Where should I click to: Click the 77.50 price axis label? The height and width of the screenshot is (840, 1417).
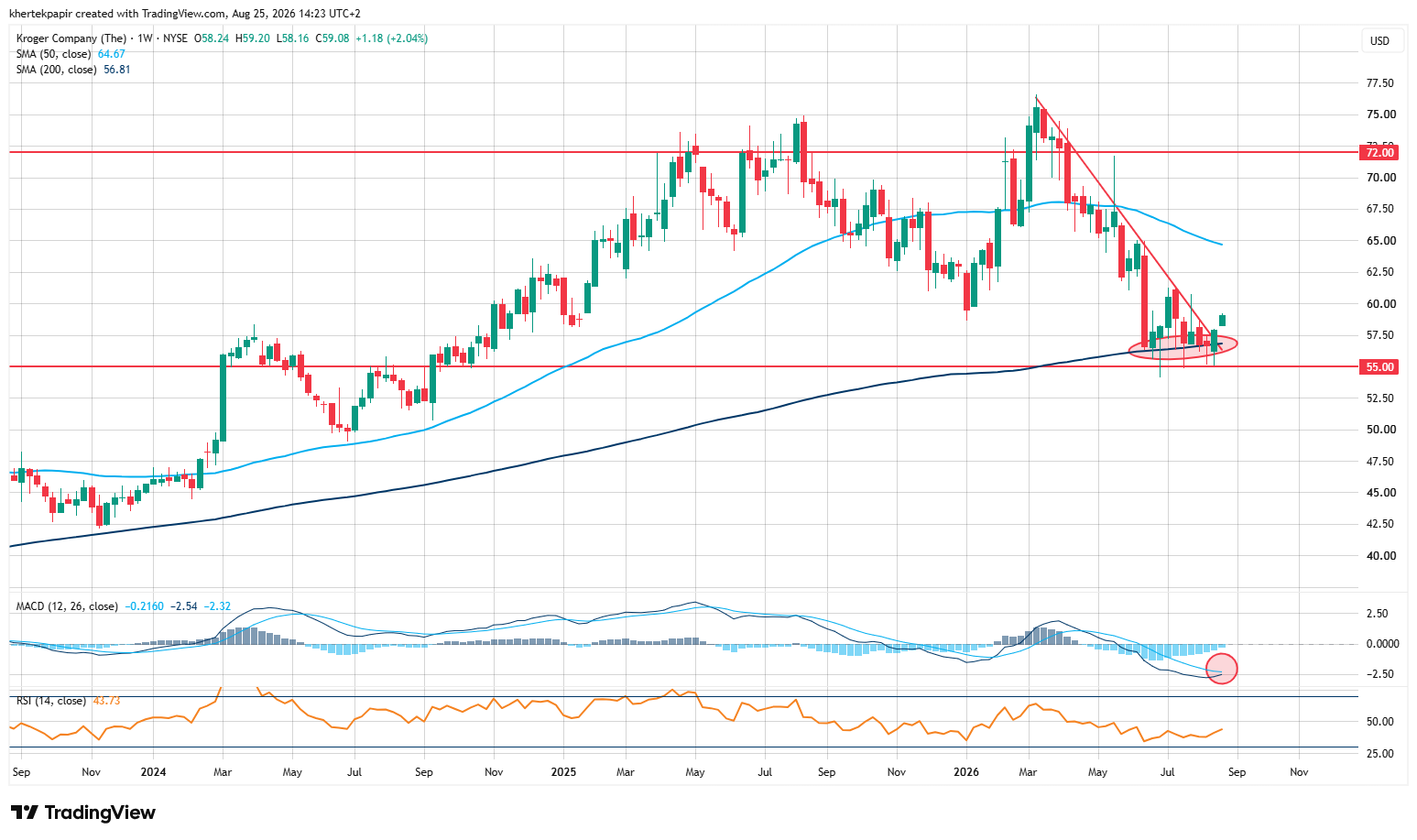(1379, 83)
